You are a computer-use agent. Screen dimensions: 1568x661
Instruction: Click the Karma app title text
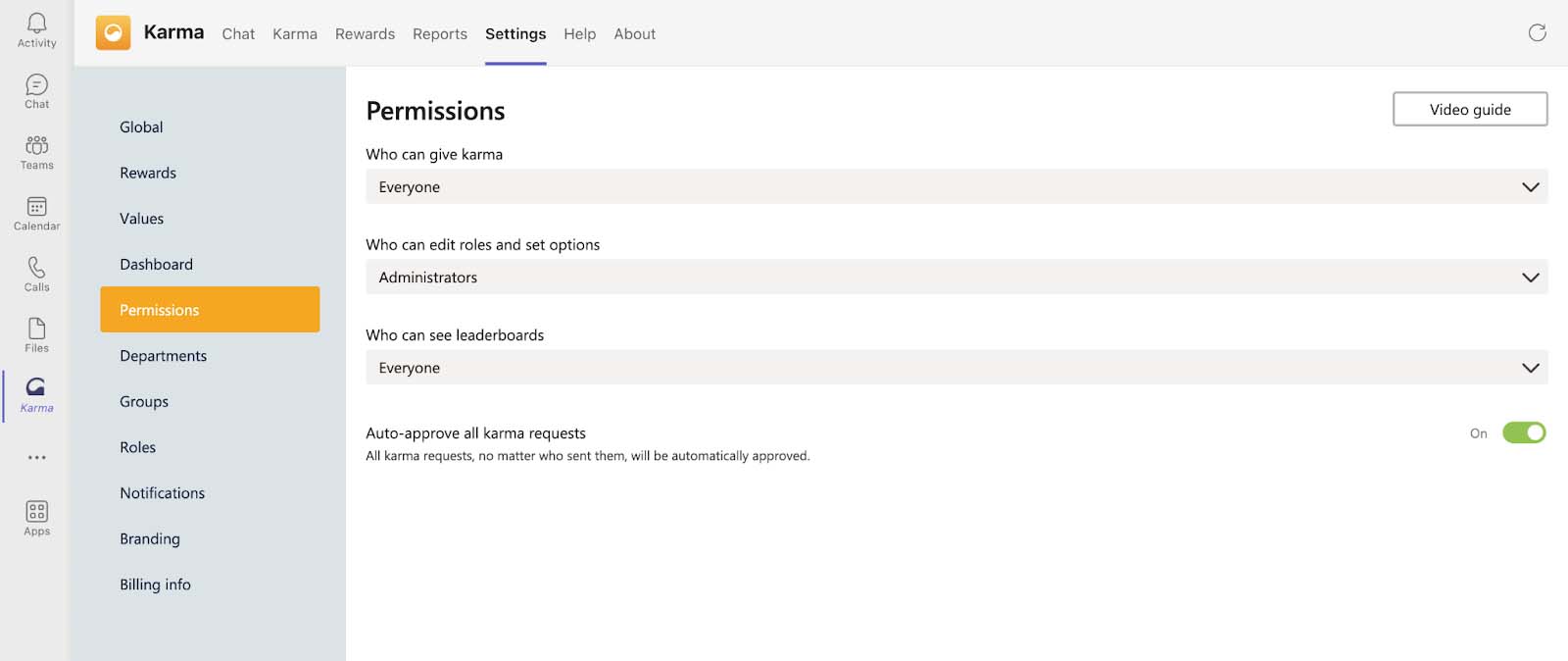click(173, 31)
